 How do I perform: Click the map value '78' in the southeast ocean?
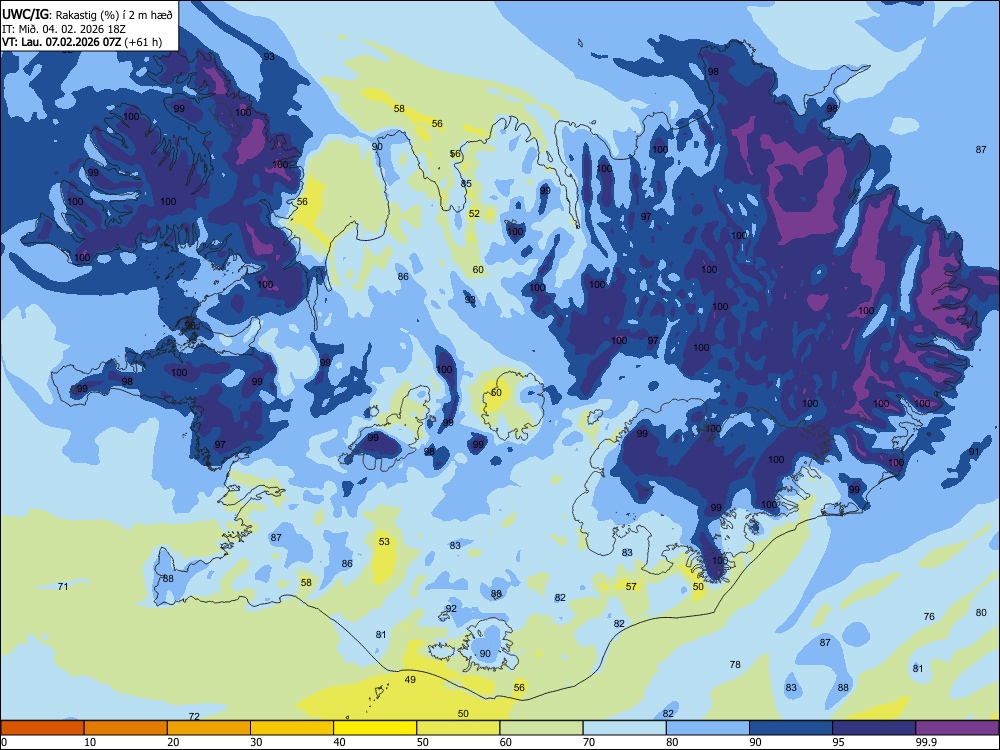[735, 665]
